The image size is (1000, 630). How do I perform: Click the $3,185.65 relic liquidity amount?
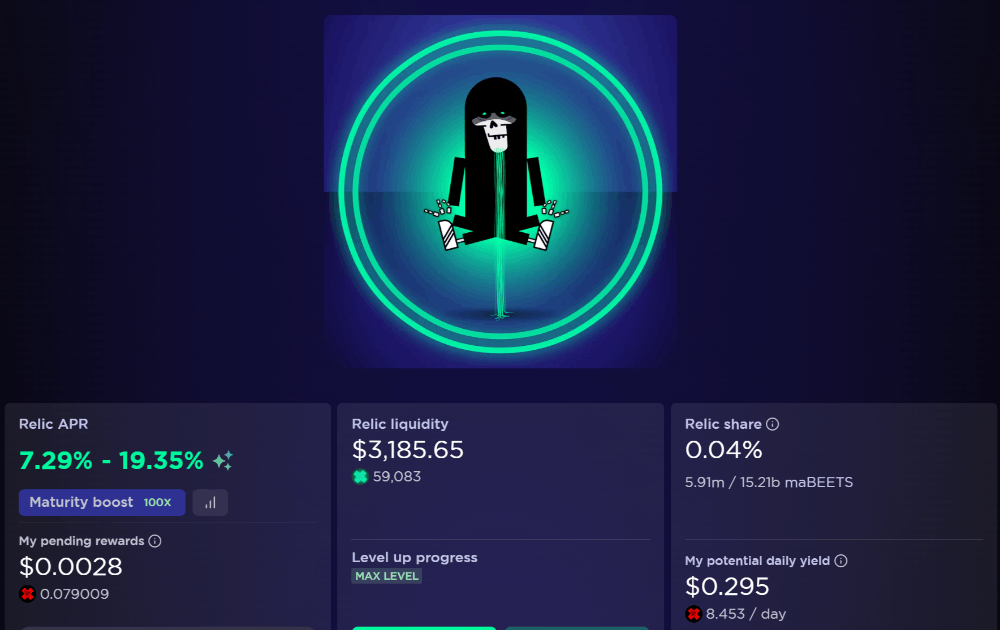pos(408,450)
